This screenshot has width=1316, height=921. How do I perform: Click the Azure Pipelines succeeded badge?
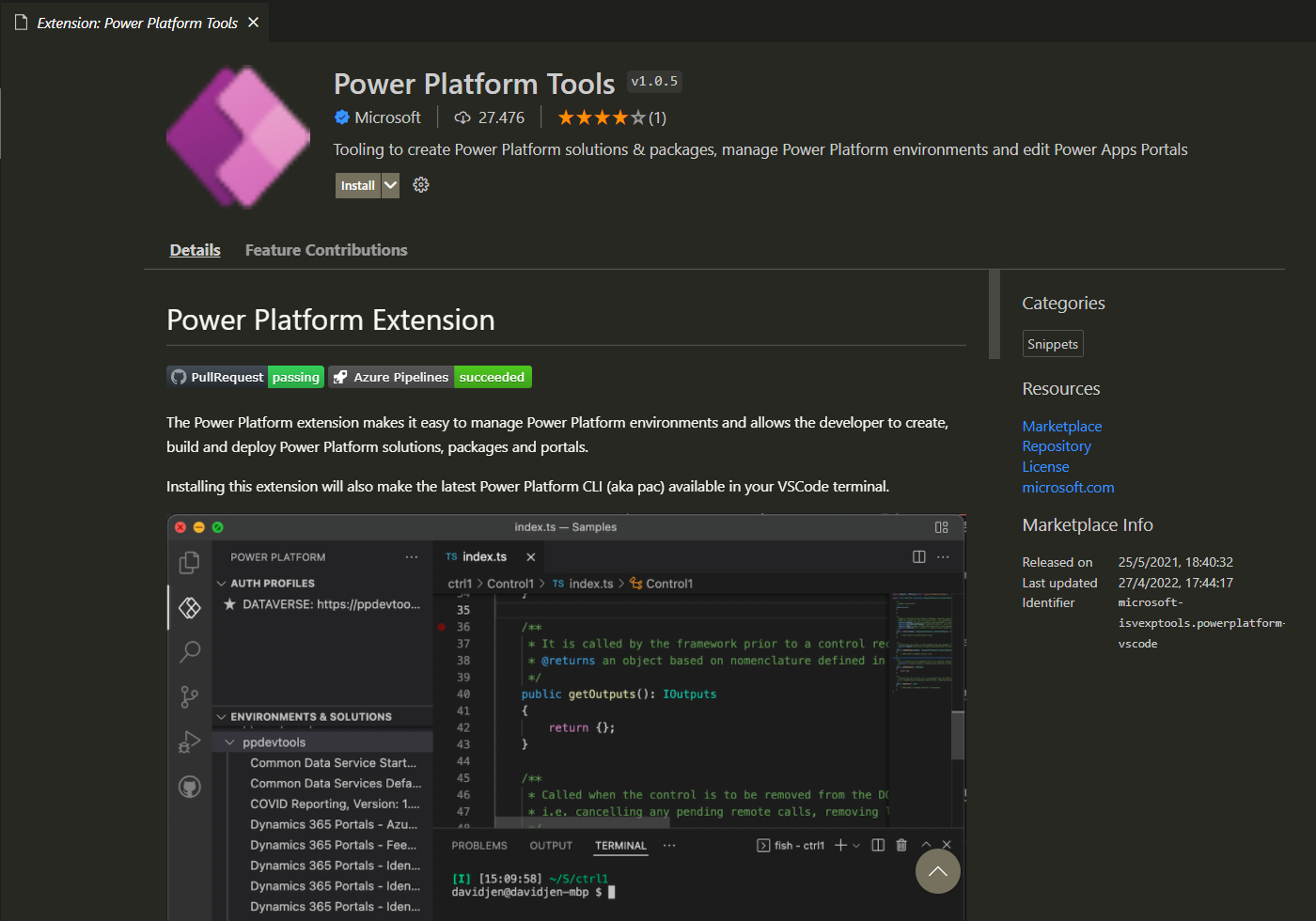tap(430, 376)
